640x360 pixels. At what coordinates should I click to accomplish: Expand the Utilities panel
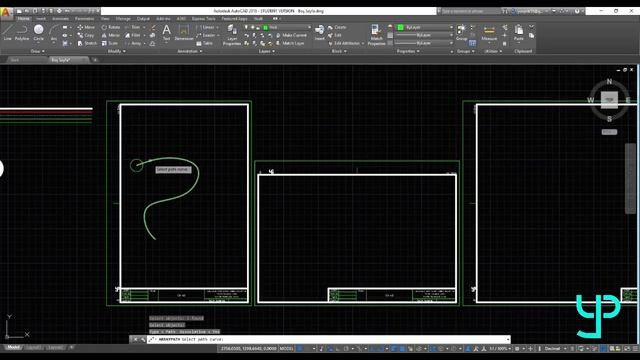pos(493,51)
